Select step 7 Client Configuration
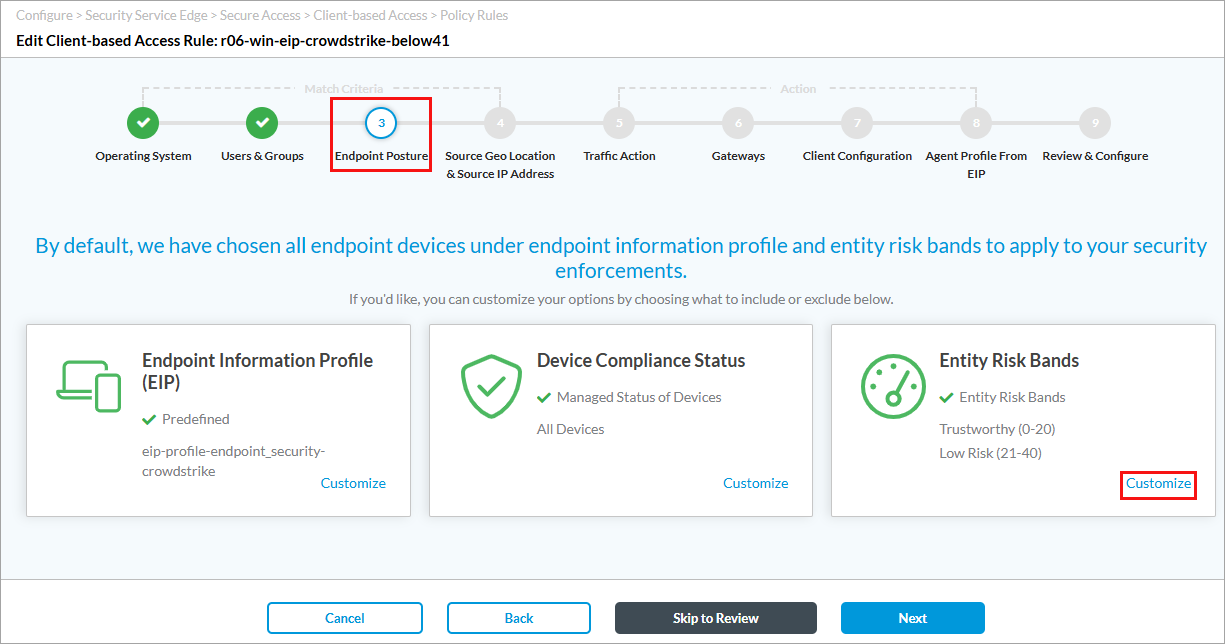Image resolution: width=1225 pixels, height=644 pixels. point(857,123)
